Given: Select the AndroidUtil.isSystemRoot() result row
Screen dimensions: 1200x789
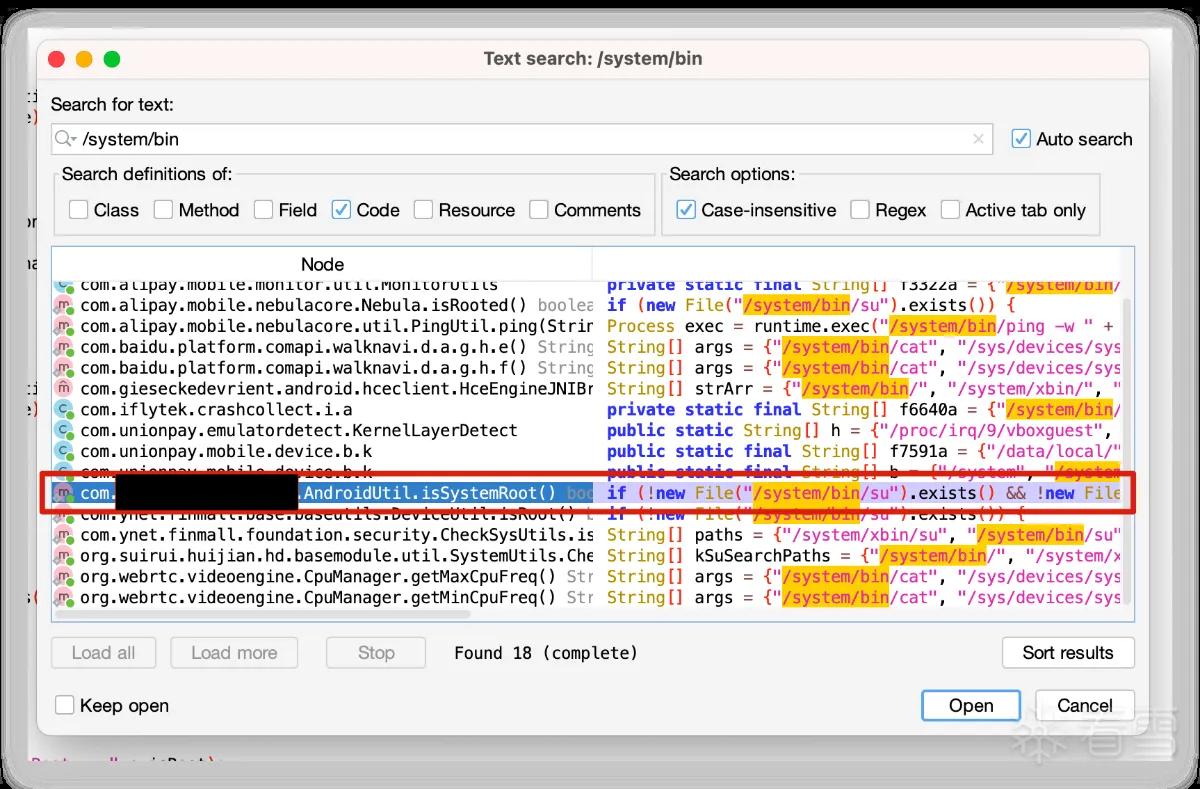Looking at the screenshot, I should (x=588, y=493).
